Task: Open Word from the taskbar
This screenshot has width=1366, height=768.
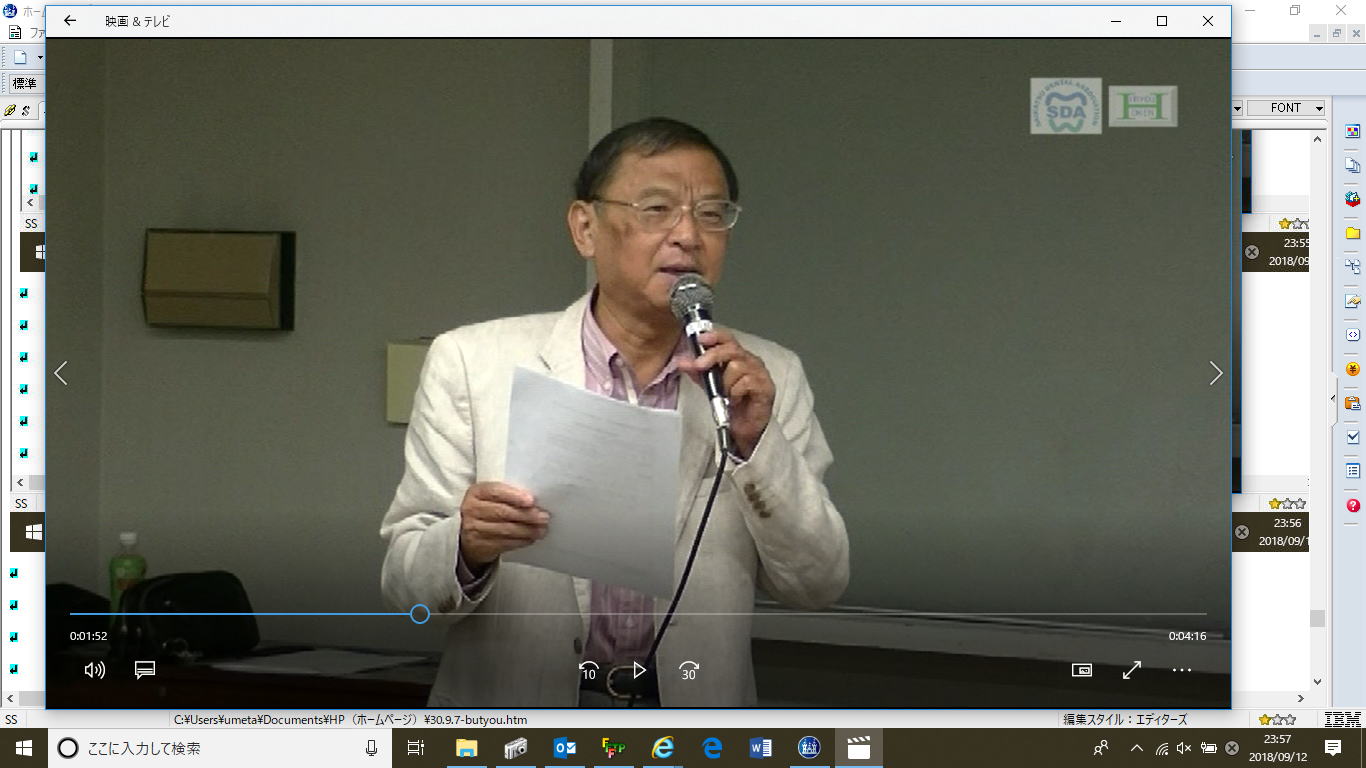Action: 760,747
